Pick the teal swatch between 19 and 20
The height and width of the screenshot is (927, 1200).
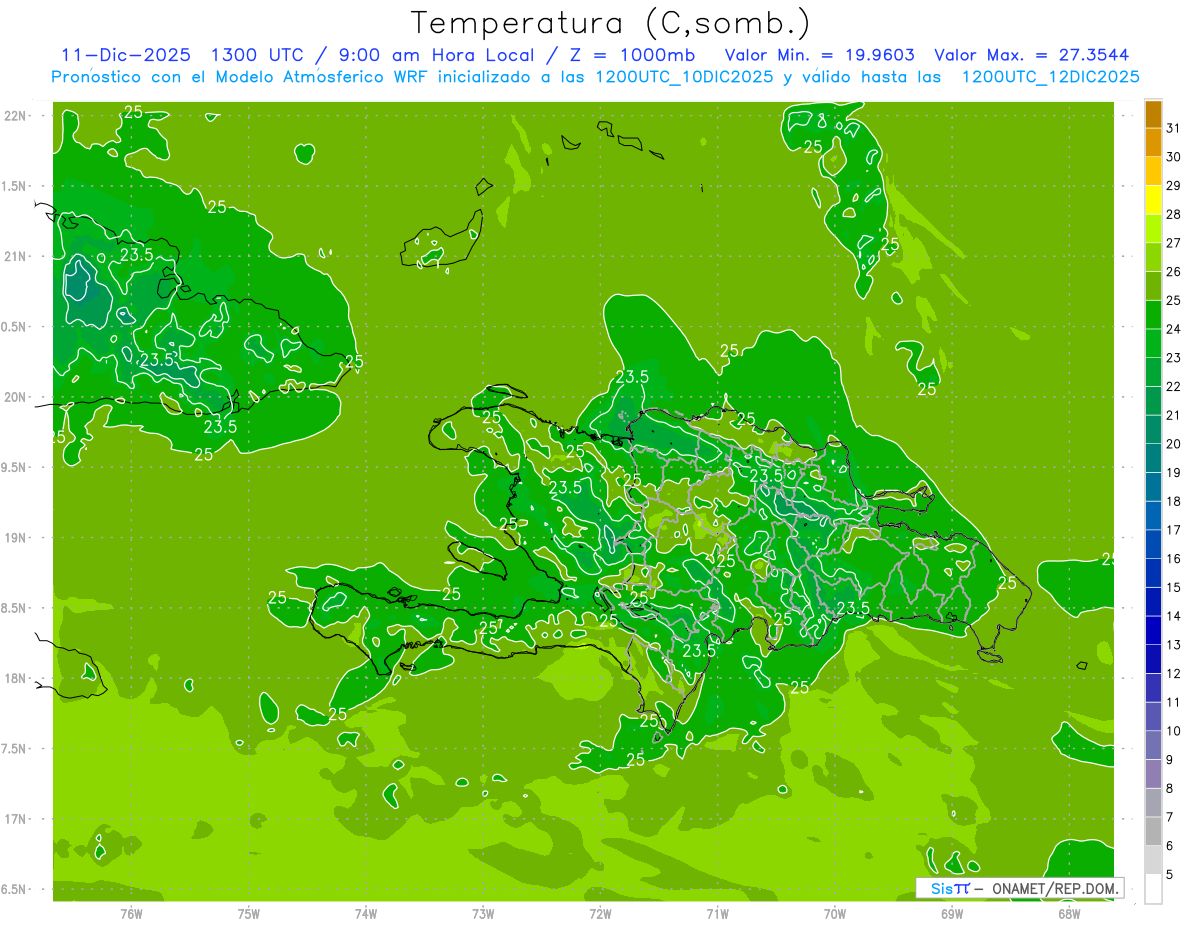[x=1153, y=458]
